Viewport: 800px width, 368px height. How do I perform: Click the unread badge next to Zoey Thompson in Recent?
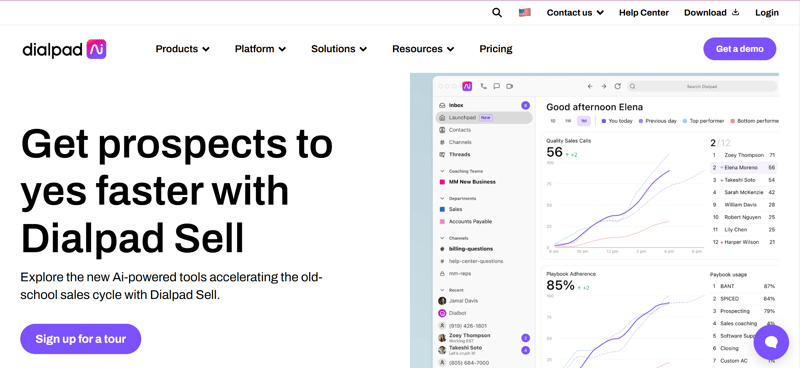click(526, 338)
